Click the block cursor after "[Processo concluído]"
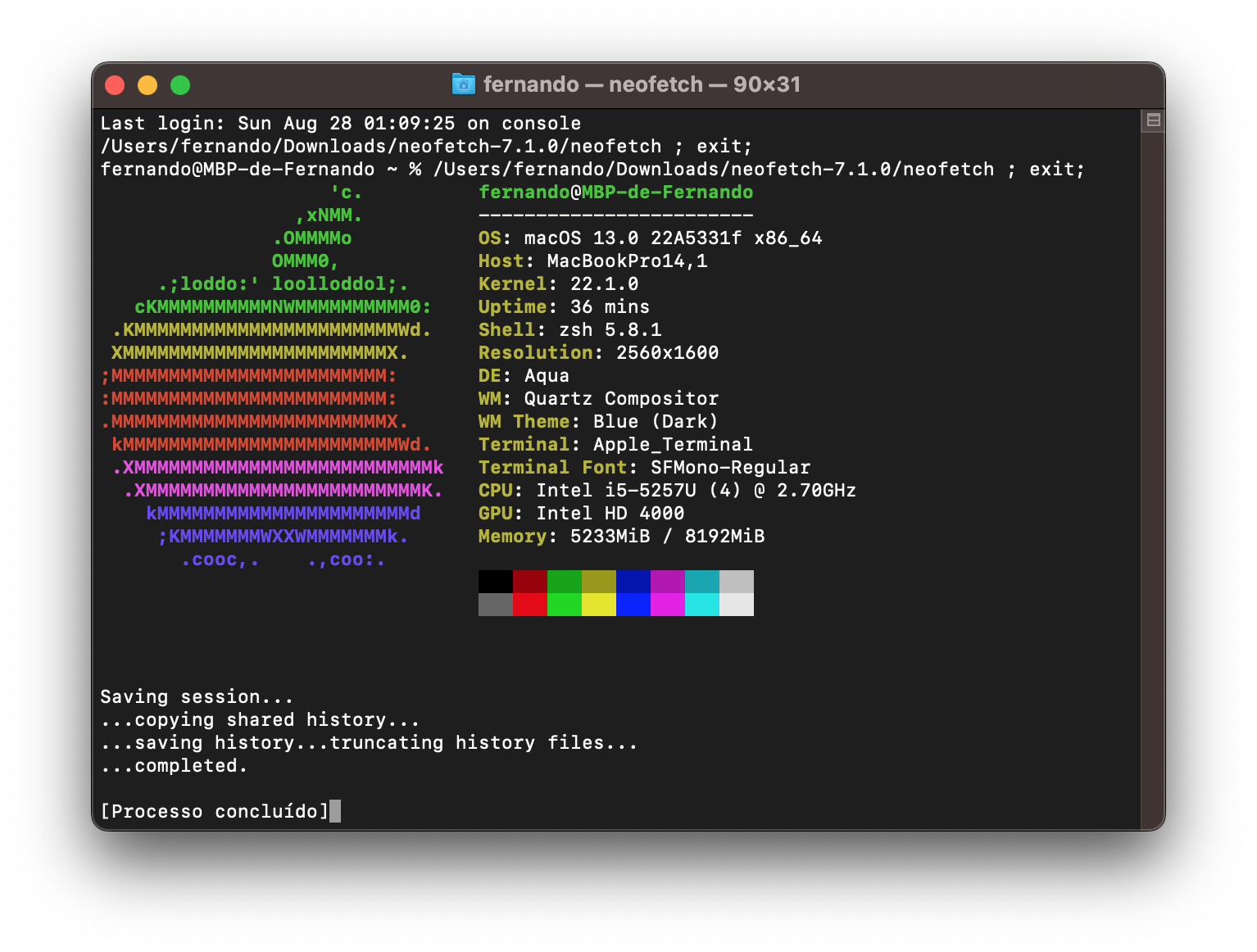 (335, 811)
